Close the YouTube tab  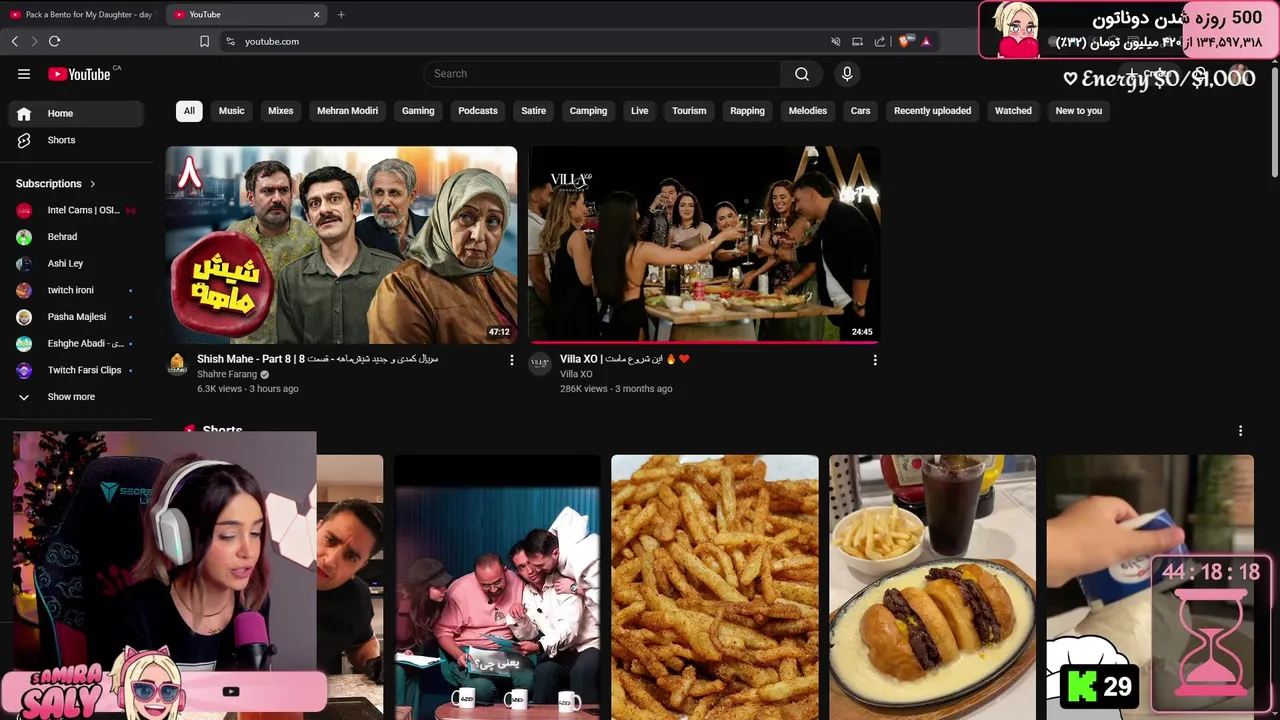click(x=317, y=14)
